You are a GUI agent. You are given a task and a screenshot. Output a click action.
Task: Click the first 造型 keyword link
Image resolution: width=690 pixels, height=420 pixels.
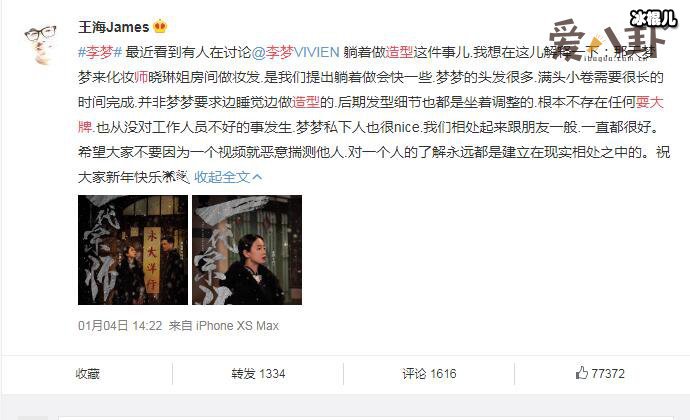[x=400, y=52]
